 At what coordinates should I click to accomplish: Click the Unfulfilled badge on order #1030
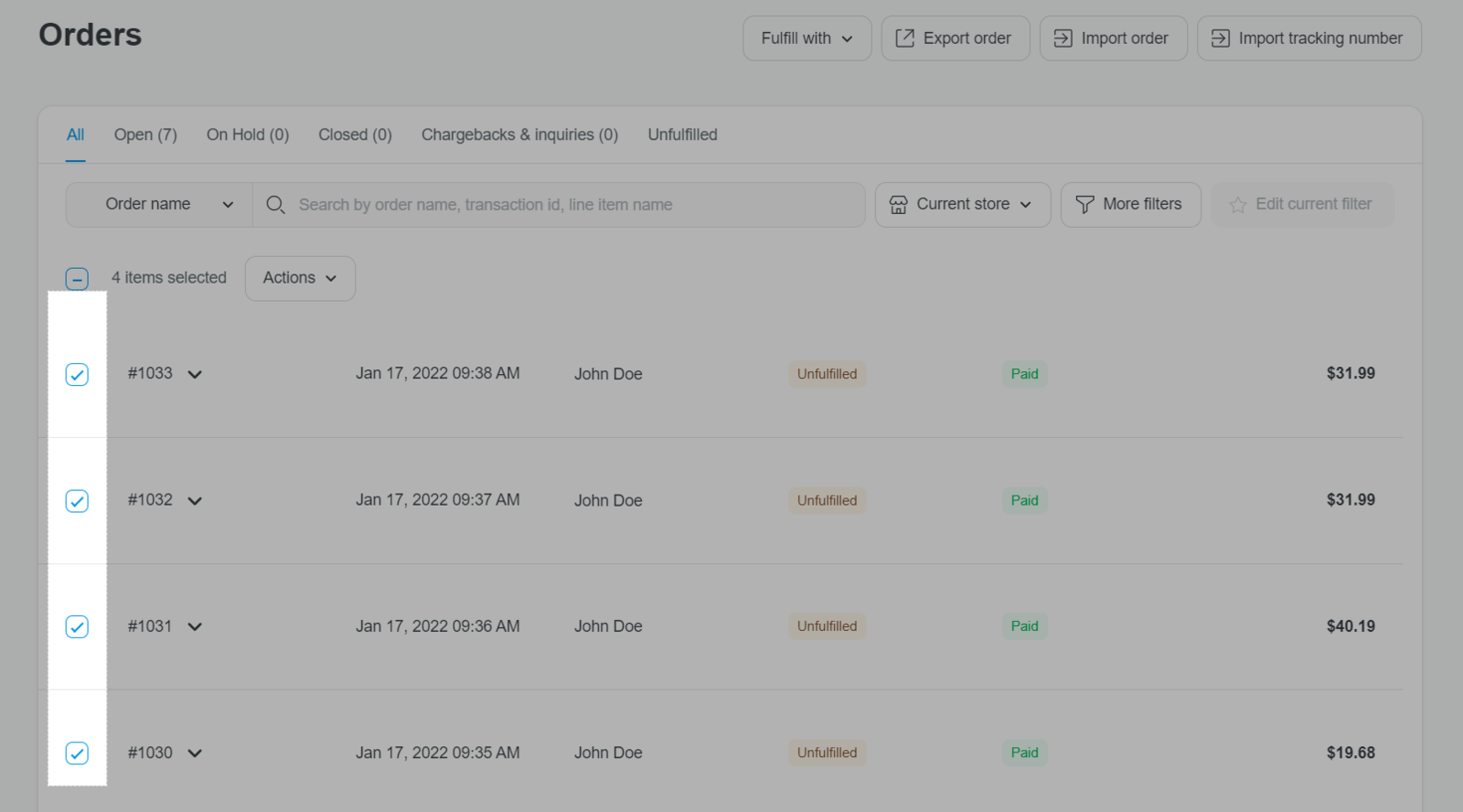pyautogui.click(x=828, y=753)
